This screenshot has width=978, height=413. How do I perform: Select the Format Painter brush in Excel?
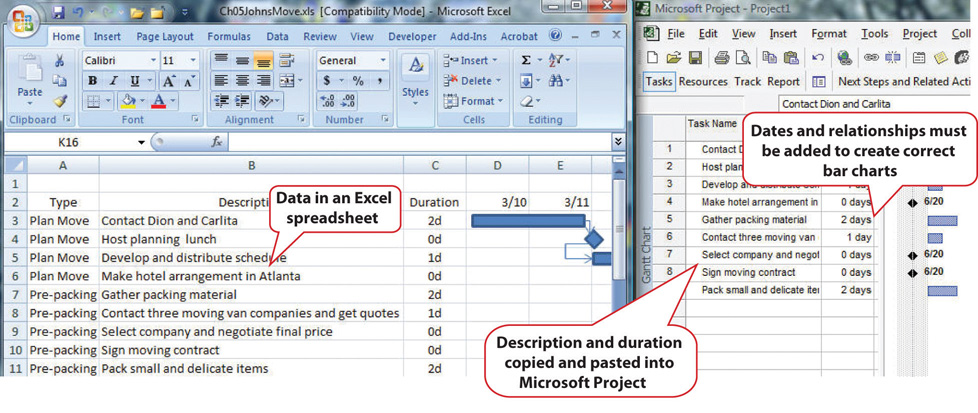pos(60,100)
